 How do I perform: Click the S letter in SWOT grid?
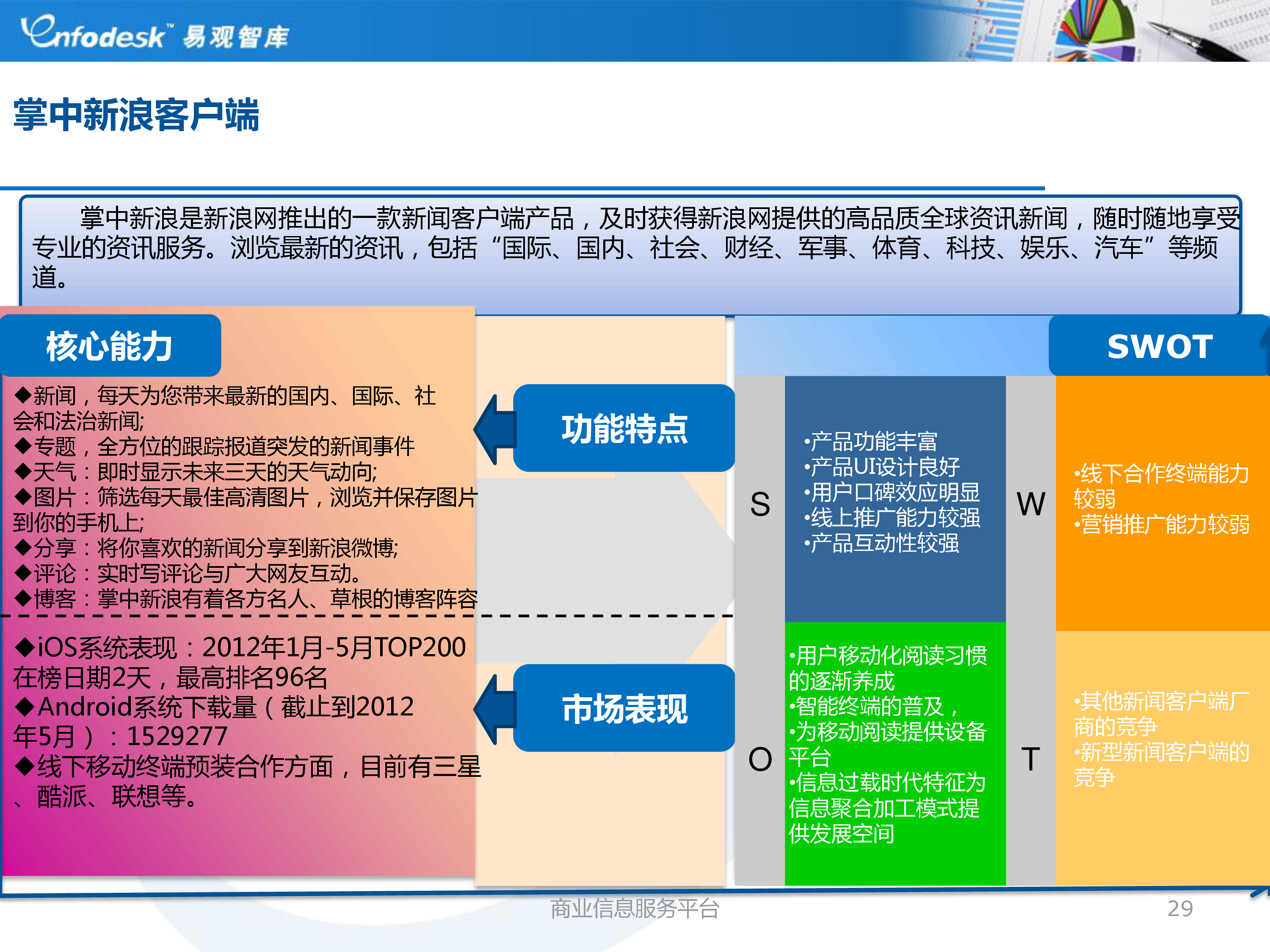pos(759,504)
